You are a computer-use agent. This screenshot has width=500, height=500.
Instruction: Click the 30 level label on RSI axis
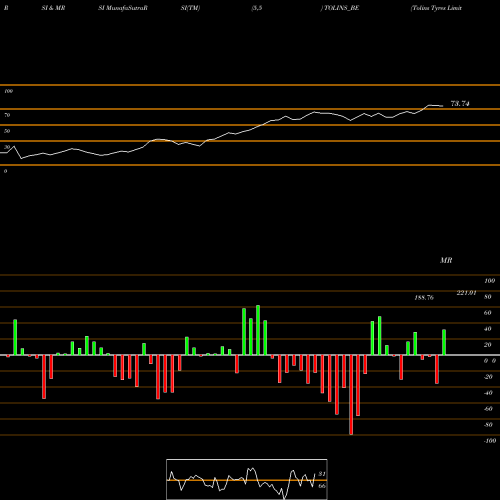pyautogui.click(x=7, y=147)
